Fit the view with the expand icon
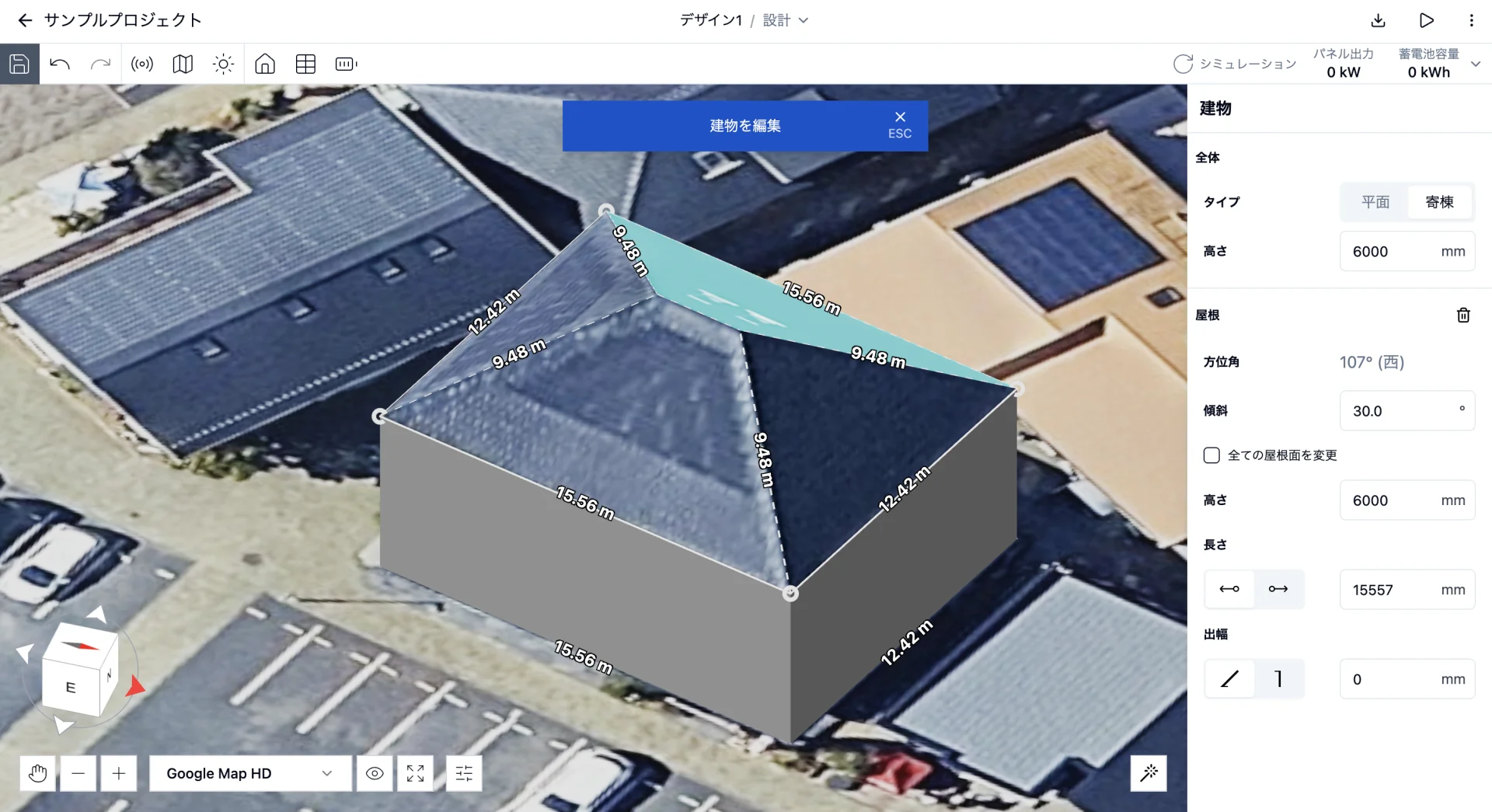The image size is (1492, 812). click(416, 773)
